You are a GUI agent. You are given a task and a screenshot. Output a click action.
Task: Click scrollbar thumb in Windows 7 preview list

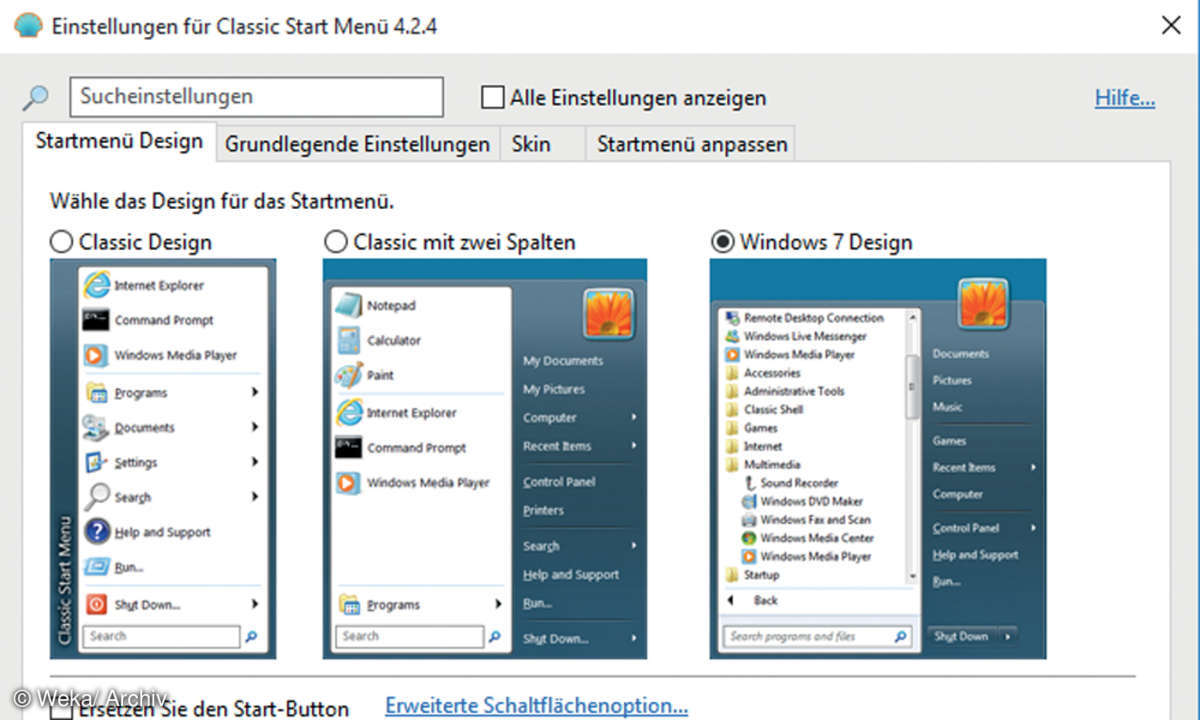point(912,387)
